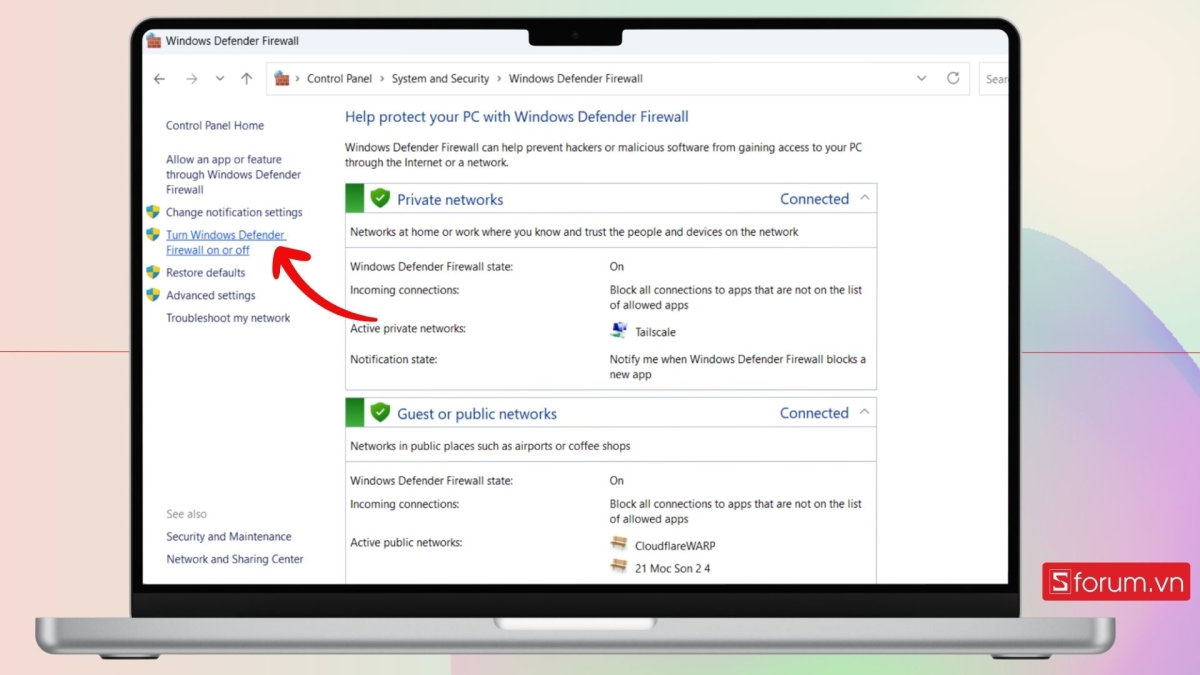Click the Tailscale network name

[655, 332]
